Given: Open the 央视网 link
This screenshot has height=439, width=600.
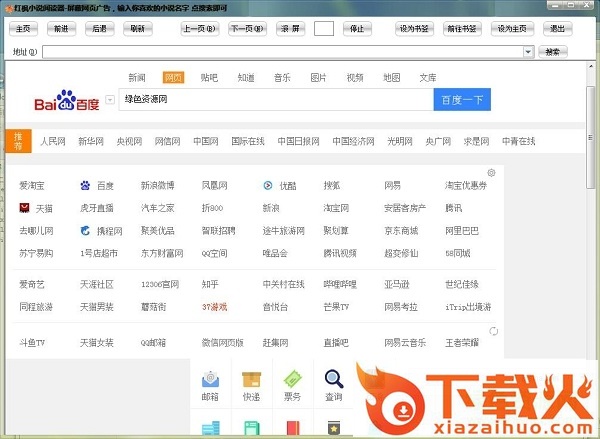Looking at the screenshot, I should pyautogui.click(x=129, y=141).
